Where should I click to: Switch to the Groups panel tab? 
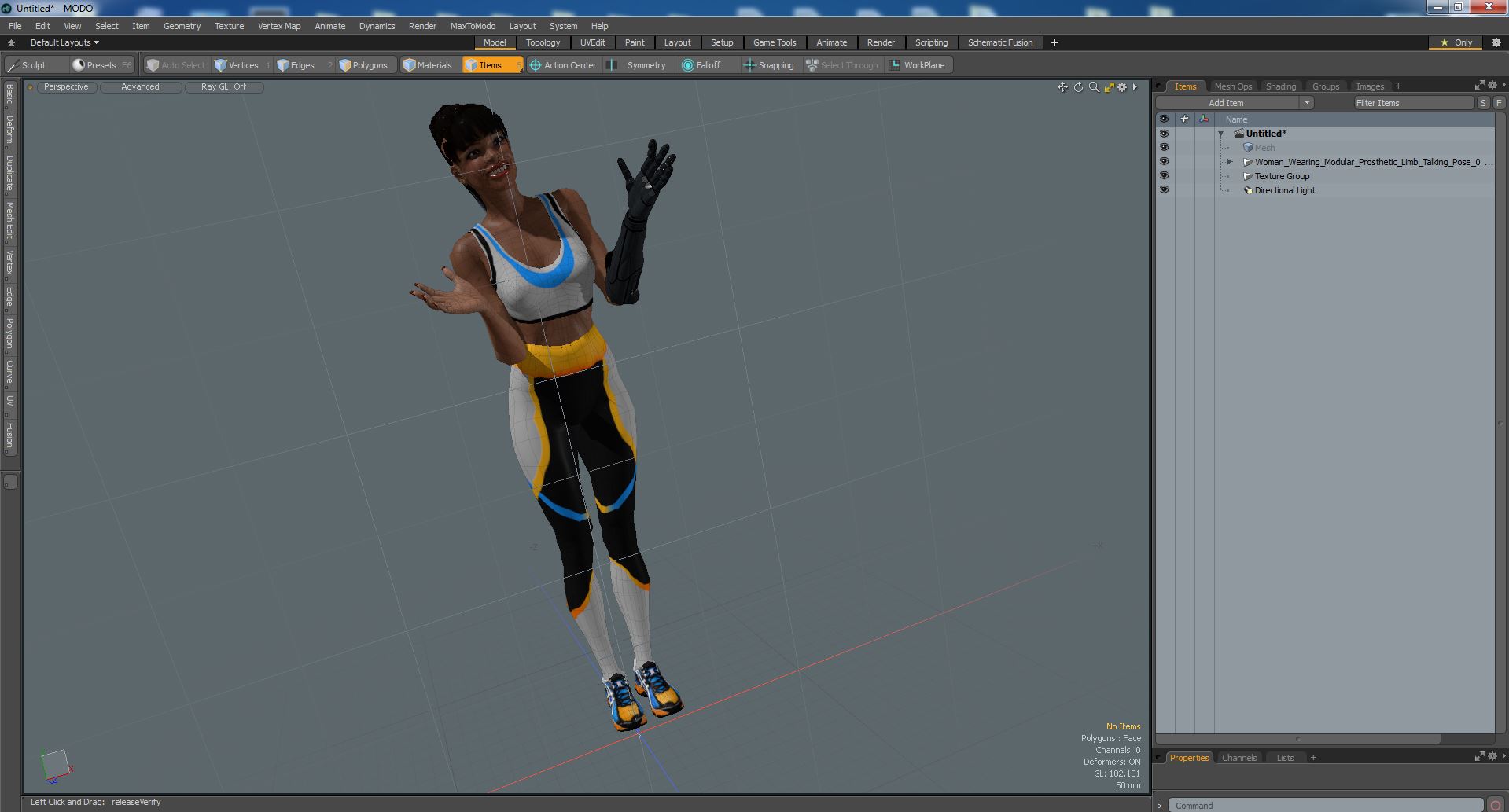(x=1326, y=86)
